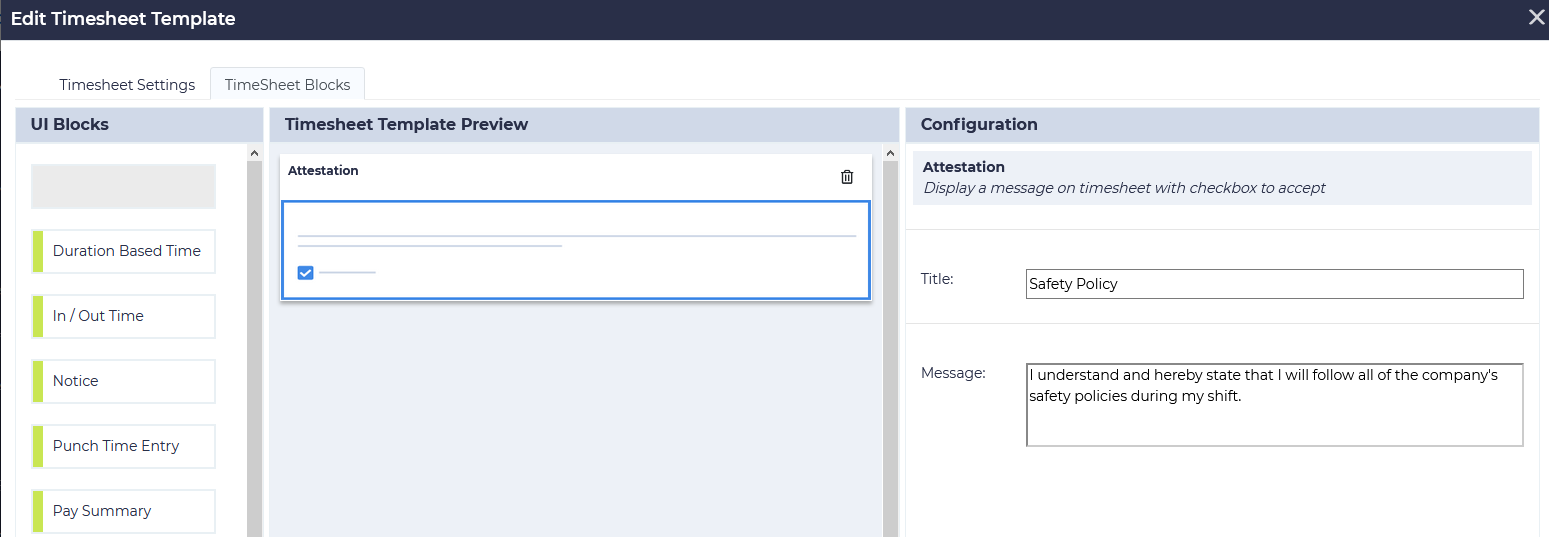Click the template preview scroll up arrow

[x=890, y=153]
